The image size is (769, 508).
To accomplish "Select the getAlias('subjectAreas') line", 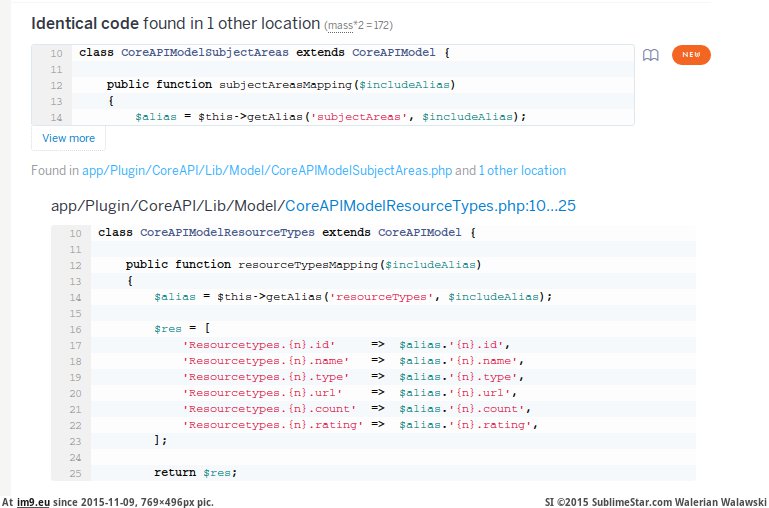I will pyautogui.click(x=331, y=117).
